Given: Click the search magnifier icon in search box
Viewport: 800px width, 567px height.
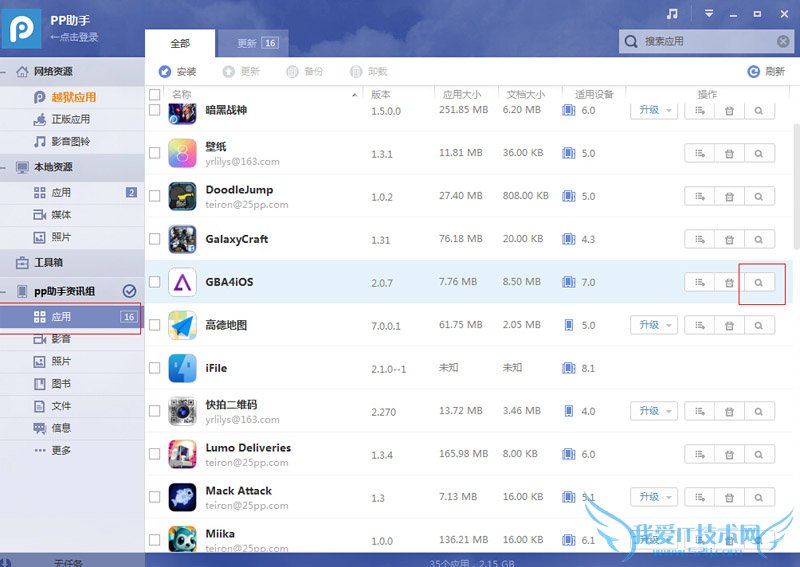Looking at the screenshot, I should tap(631, 41).
